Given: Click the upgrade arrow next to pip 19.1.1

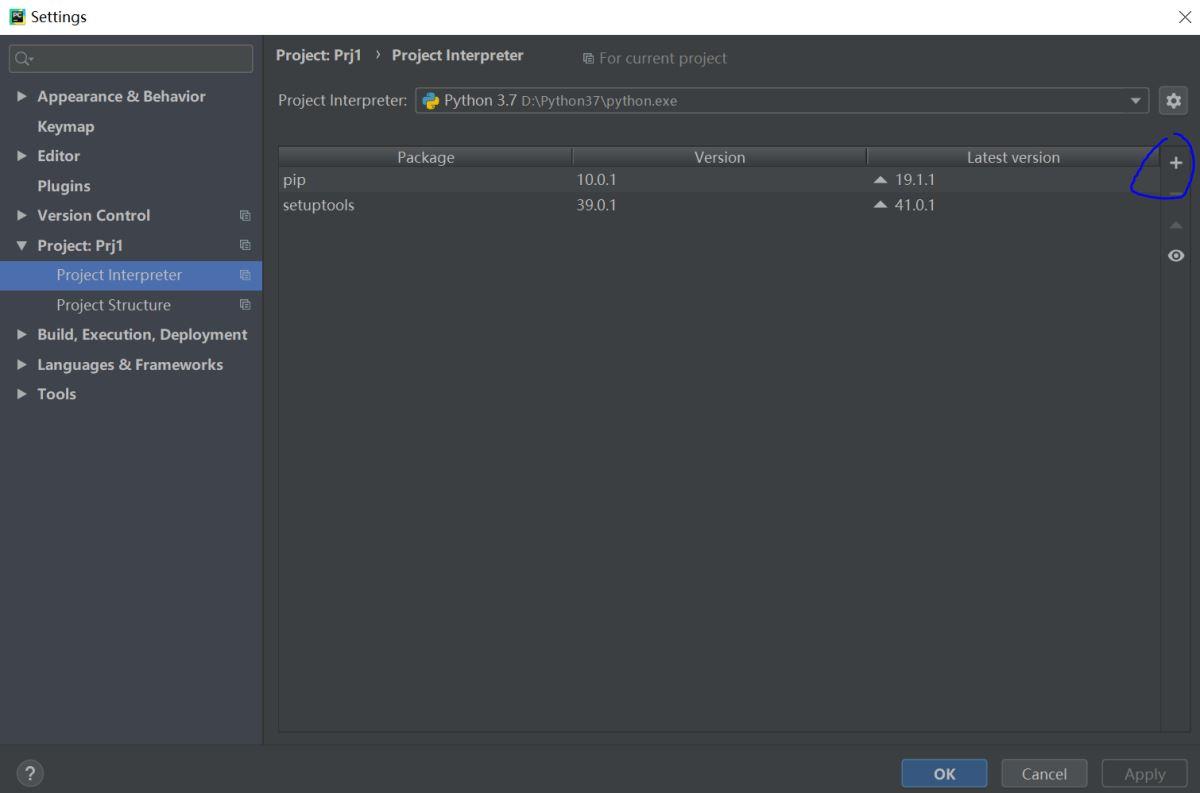Looking at the screenshot, I should click(x=880, y=181).
